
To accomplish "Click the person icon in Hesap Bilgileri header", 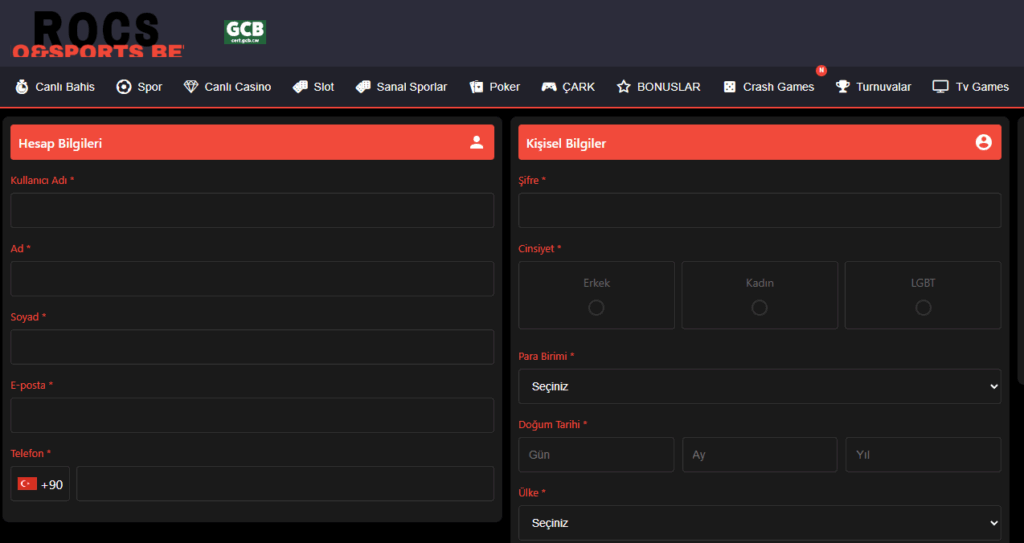I will (477, 142).
